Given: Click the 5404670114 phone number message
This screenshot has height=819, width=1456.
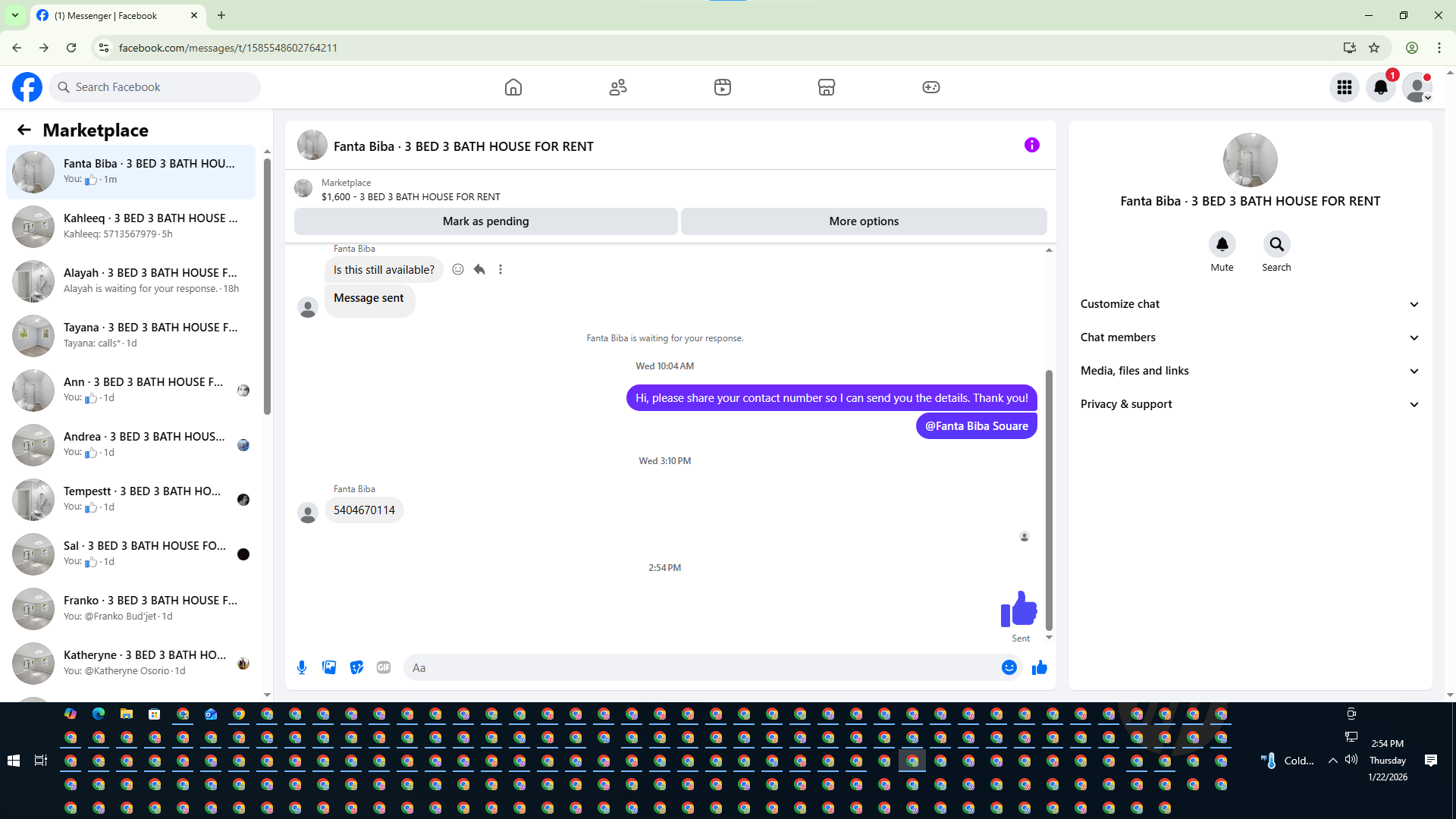Looking at the screenshot, I should tap(364, 510).
